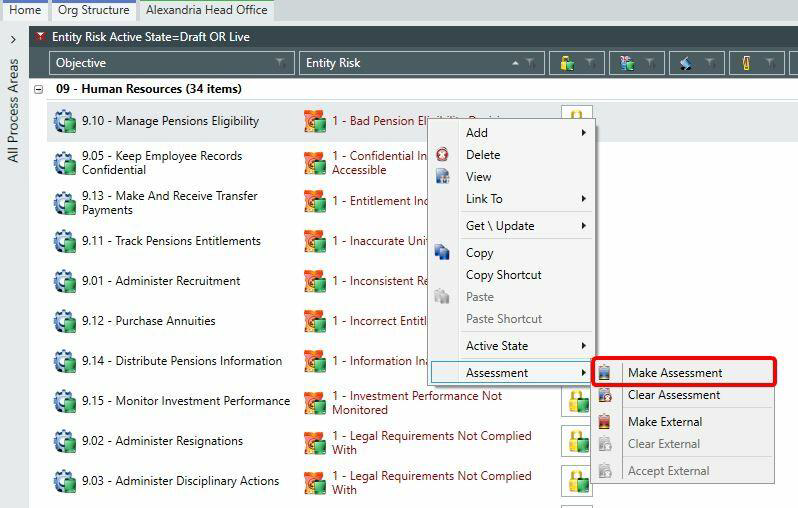Click the Make External icon
Viewport: 798px width, 508px height.
[605, 422]
